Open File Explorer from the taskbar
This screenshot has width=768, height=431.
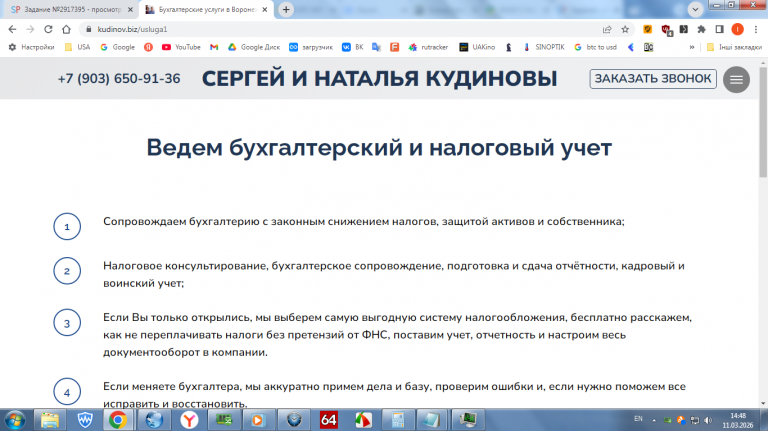[50, 420]
